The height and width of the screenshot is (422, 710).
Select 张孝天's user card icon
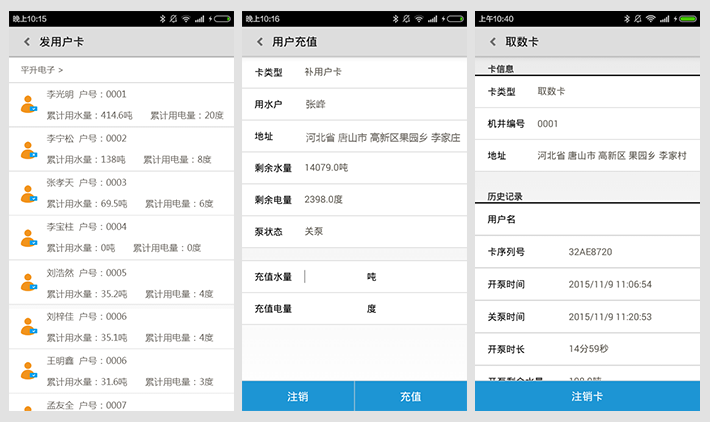click(x=28, y=193)
